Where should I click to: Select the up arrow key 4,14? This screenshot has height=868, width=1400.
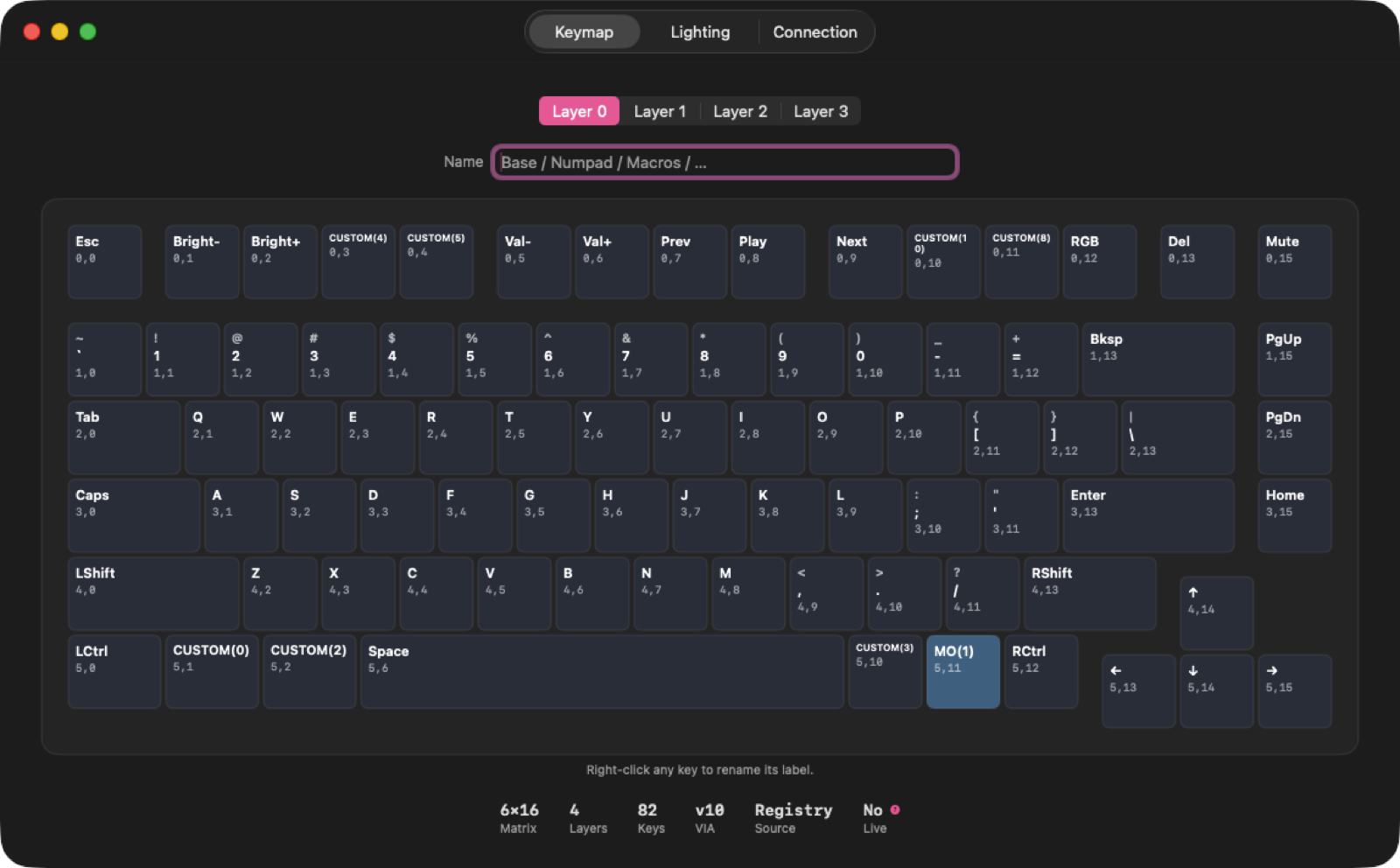coord(1216,612)
